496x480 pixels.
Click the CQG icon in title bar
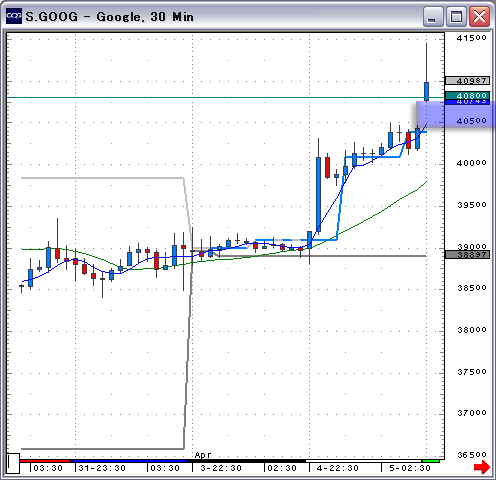tap(14, 16)
